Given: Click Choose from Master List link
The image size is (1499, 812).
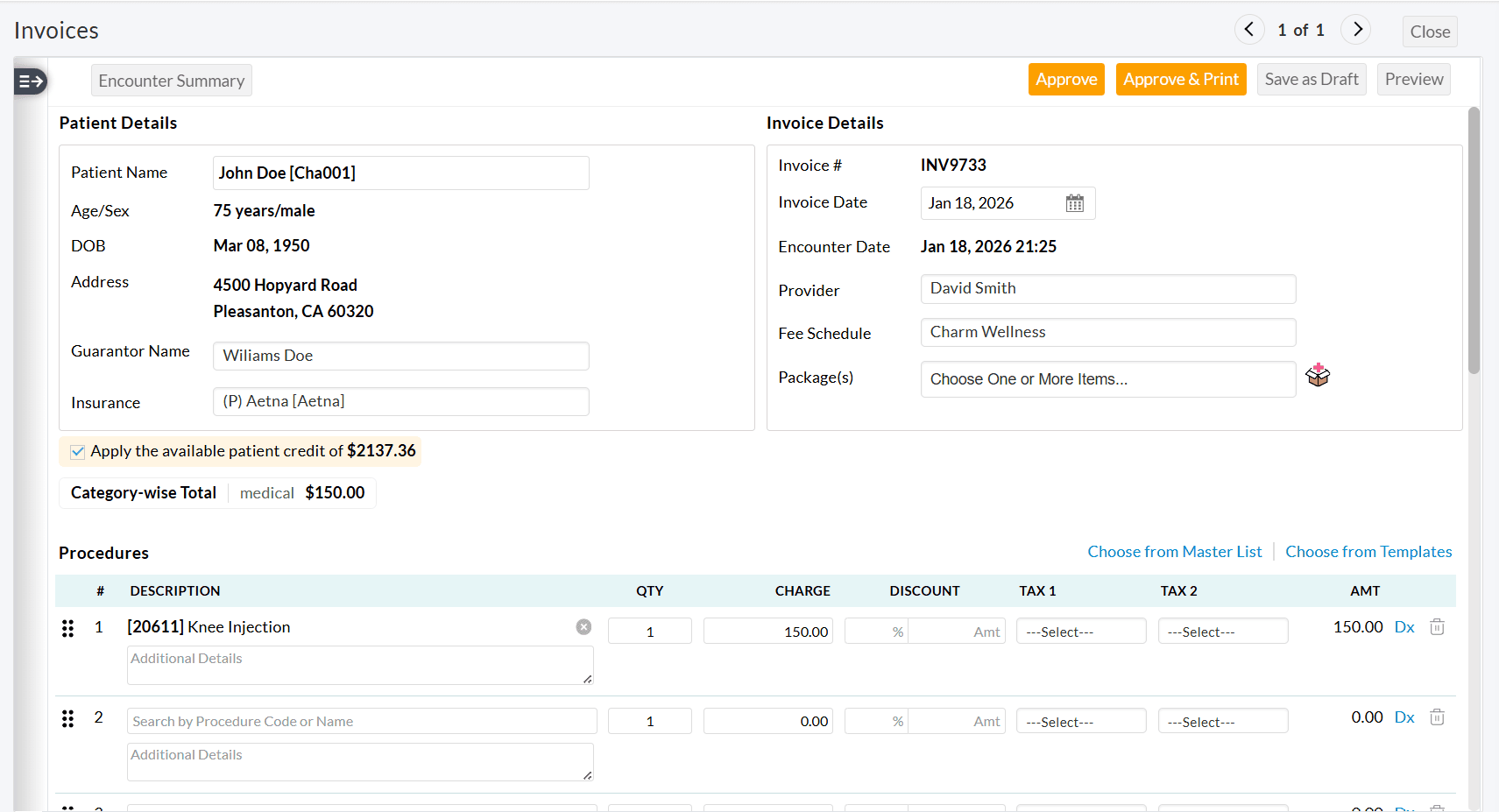Looking at the screenshot, I should (1174, 552).
